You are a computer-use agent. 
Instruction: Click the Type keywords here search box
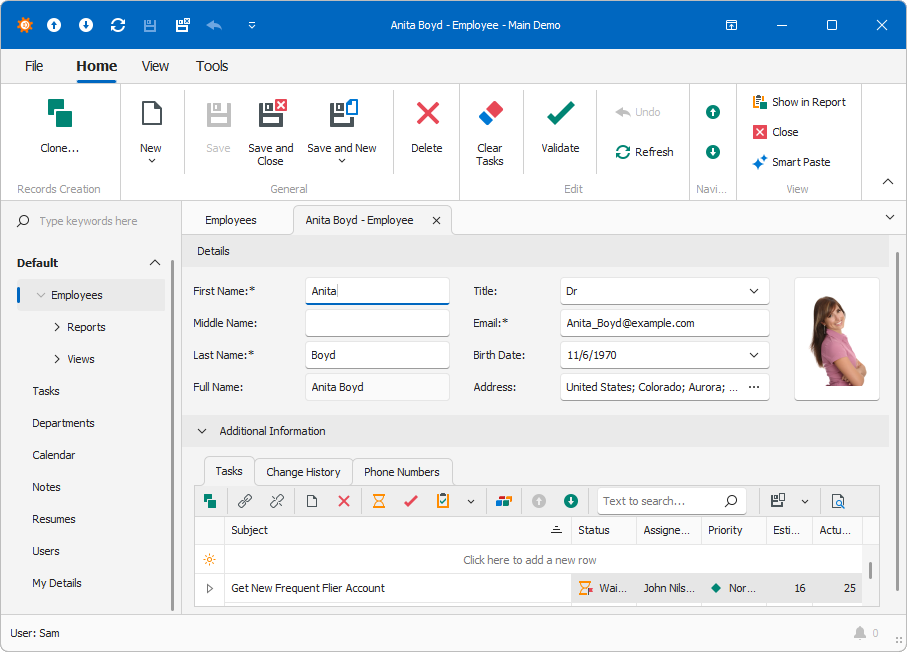(89, 221)
